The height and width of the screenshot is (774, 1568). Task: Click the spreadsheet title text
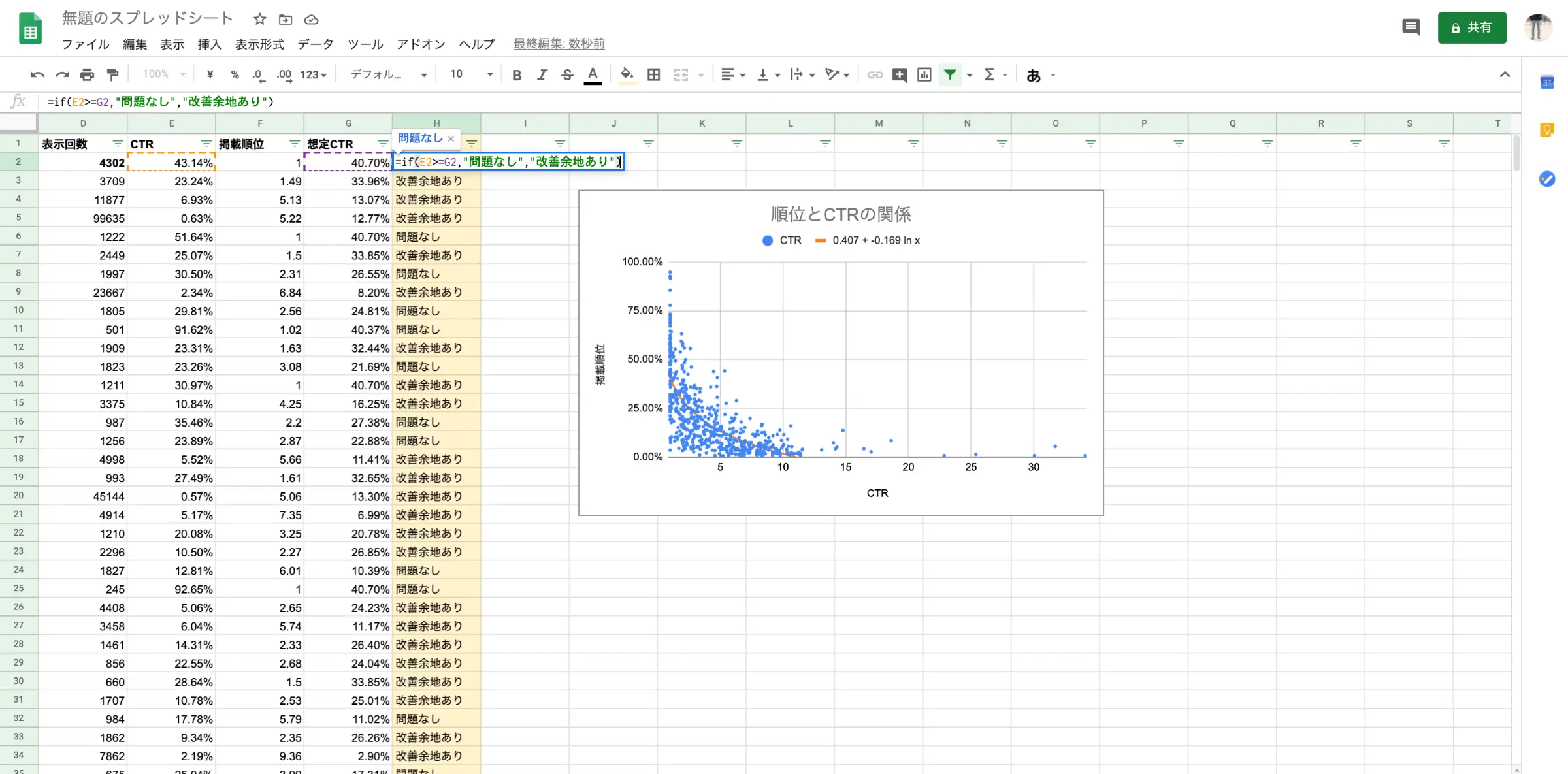coord(148,18)
